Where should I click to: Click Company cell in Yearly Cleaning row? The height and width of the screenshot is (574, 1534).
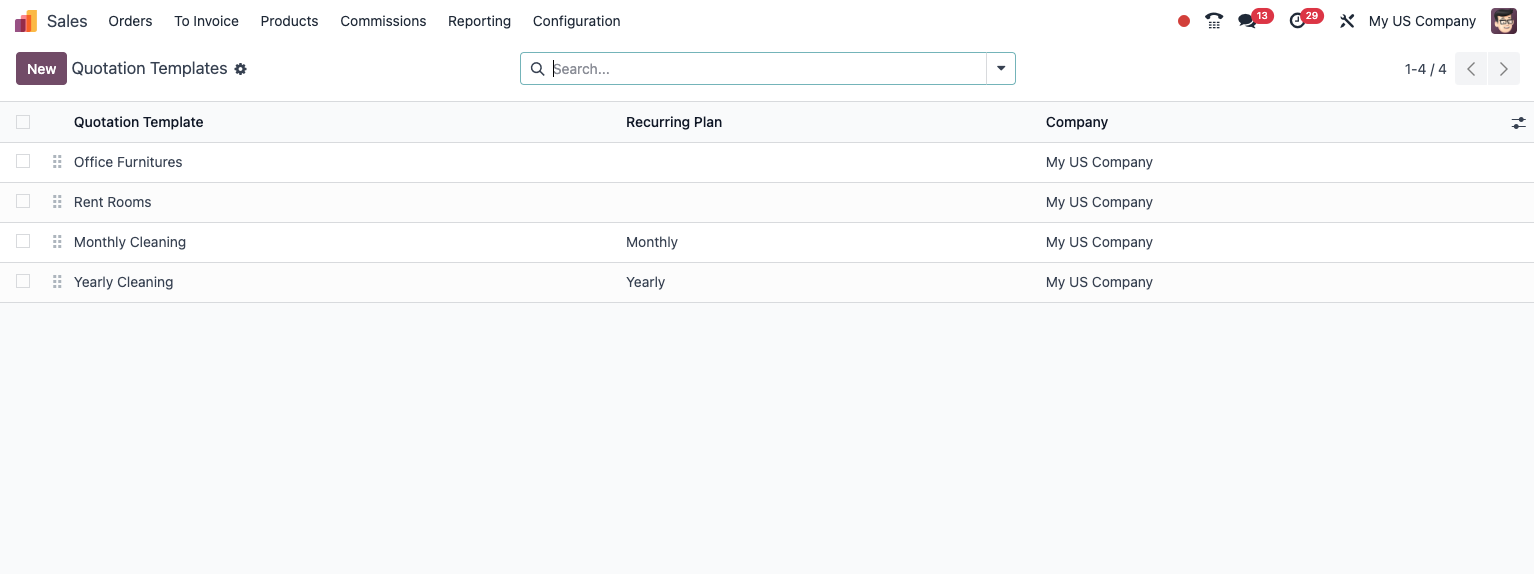[1099, 282]
